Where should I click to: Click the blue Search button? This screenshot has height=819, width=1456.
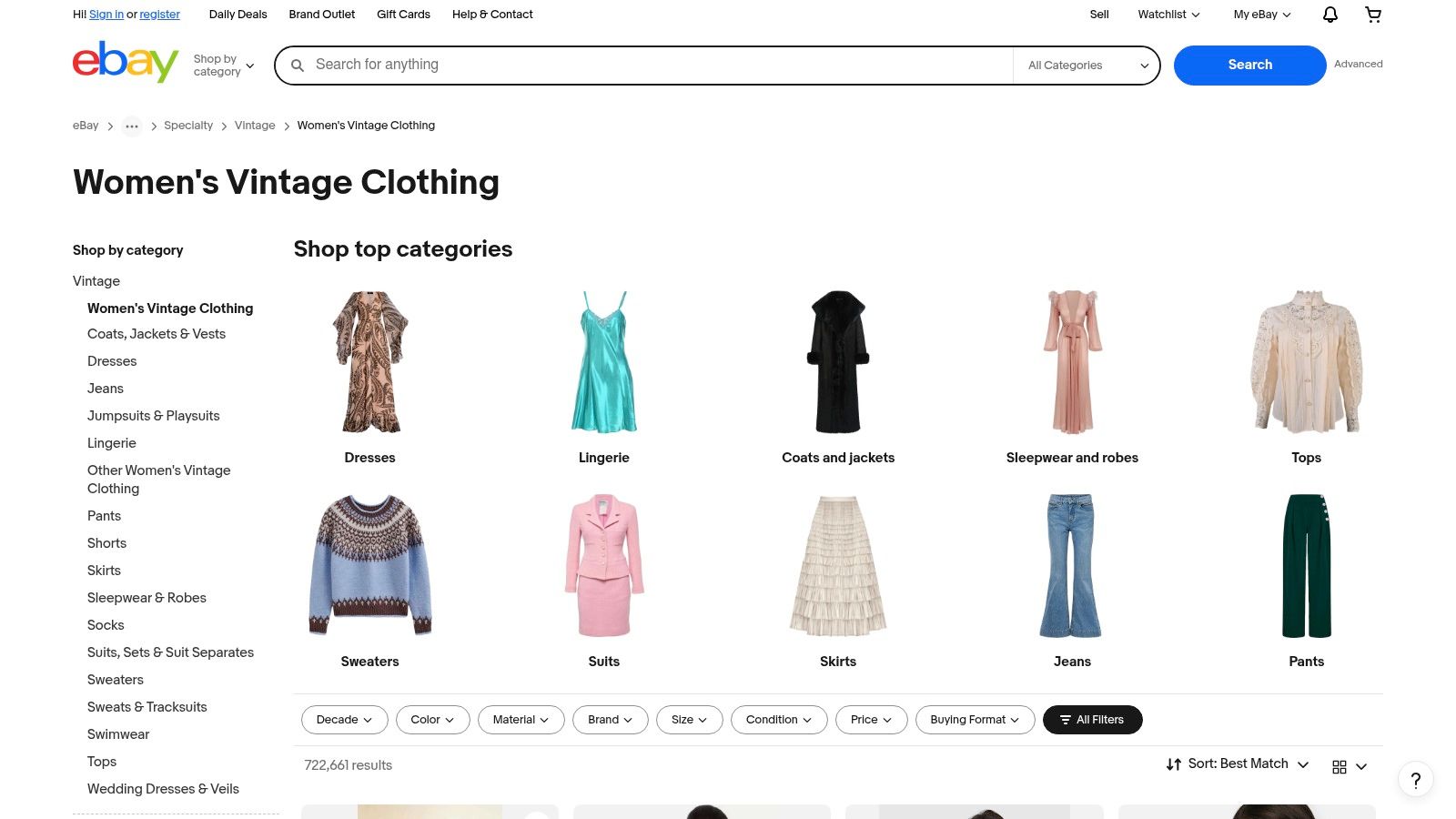(1249, 65)
